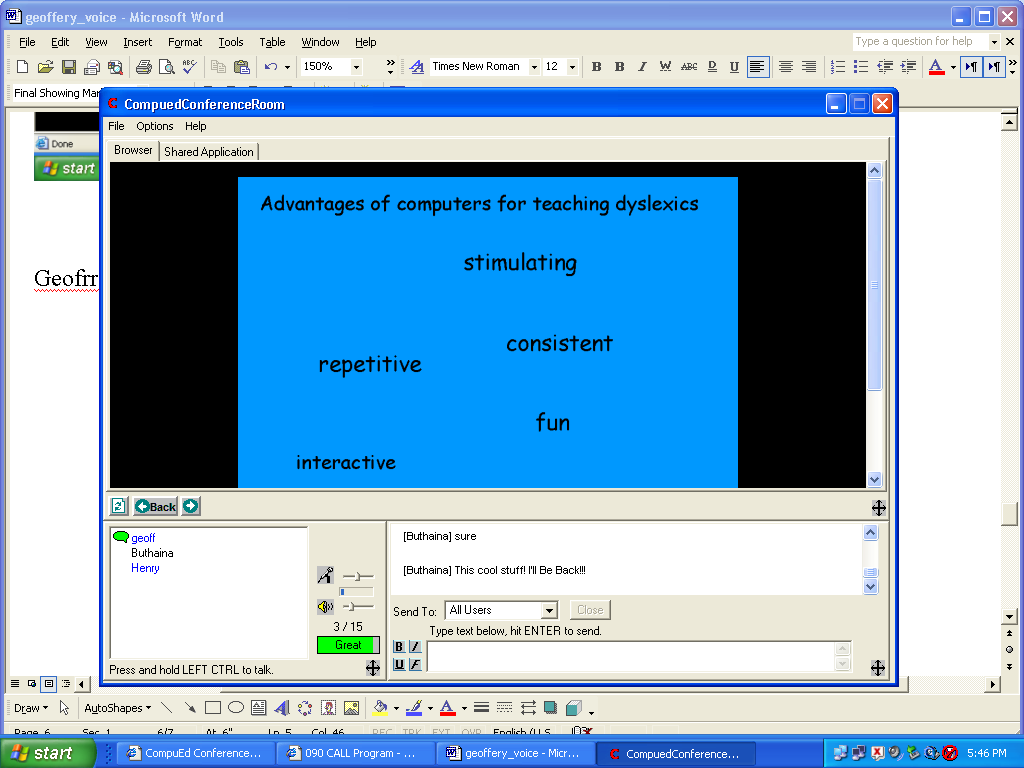The image size is (1024, 768).
Task: Click the Increase Indent icon
Action: [908, 67]
